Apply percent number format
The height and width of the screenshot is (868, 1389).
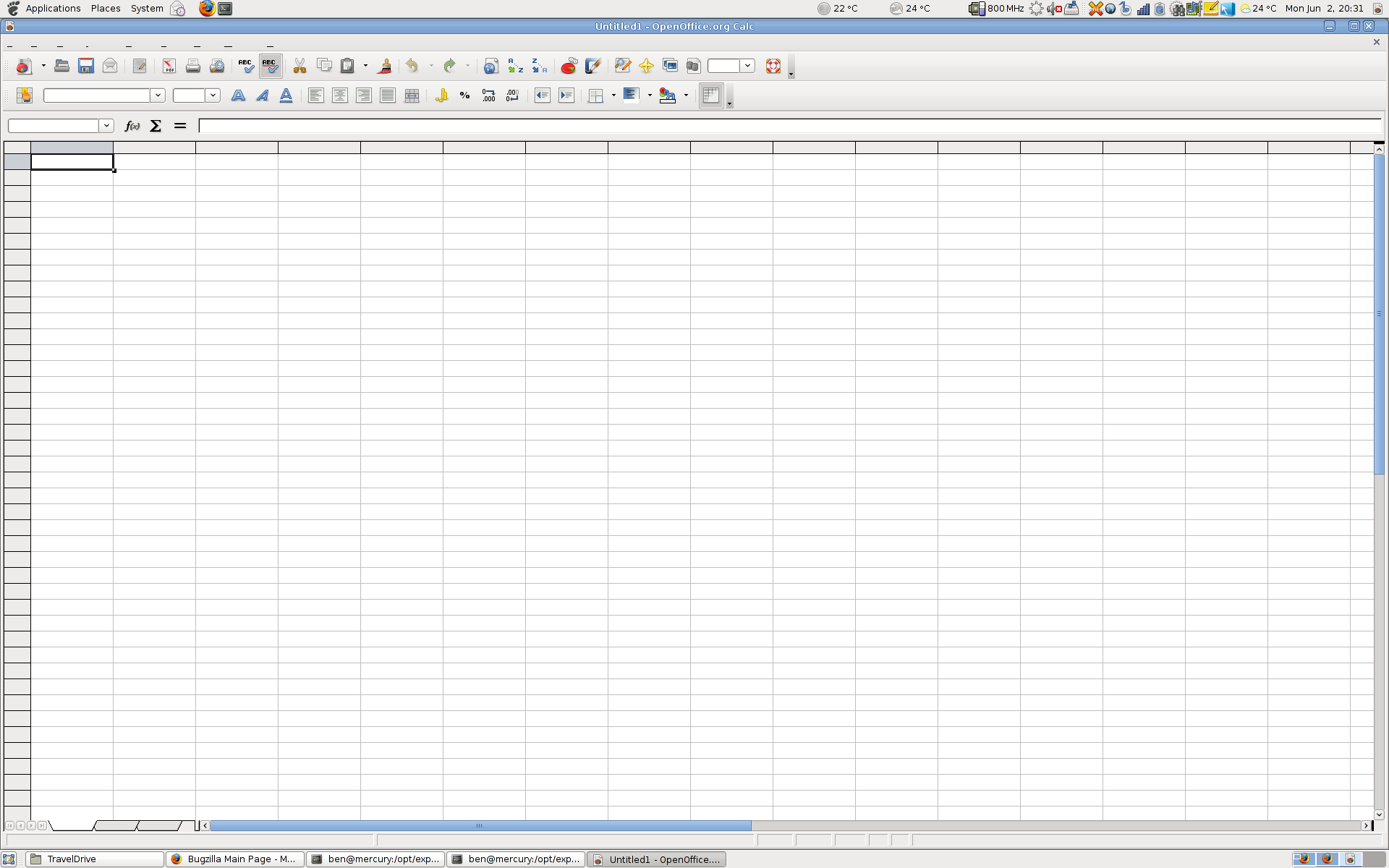pyautogui.click(x=464, y=95)
